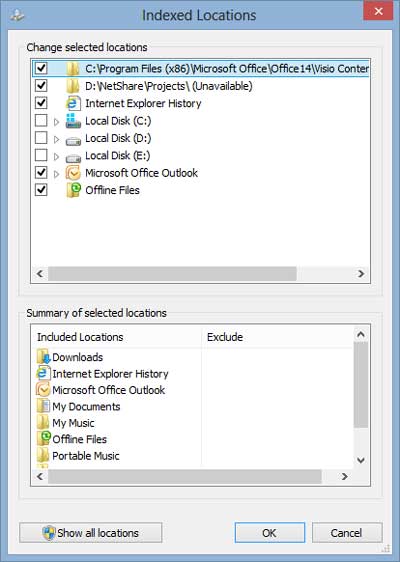
Task: Click right arrow of locations tree scrollbar
Action: pyautogui.click(x=361, y=274)
